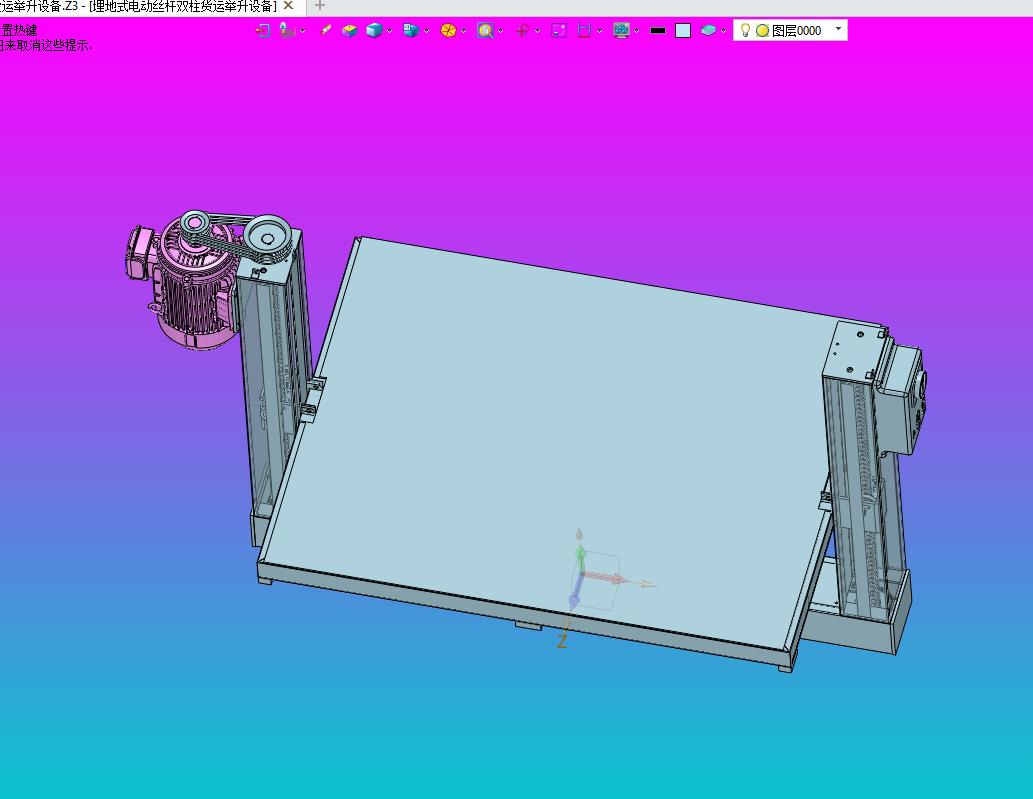Image resolution: width=1033 pixels, height=799 pixels.
Task: Click the light blue face color swatch
Action: coord(683,30)
